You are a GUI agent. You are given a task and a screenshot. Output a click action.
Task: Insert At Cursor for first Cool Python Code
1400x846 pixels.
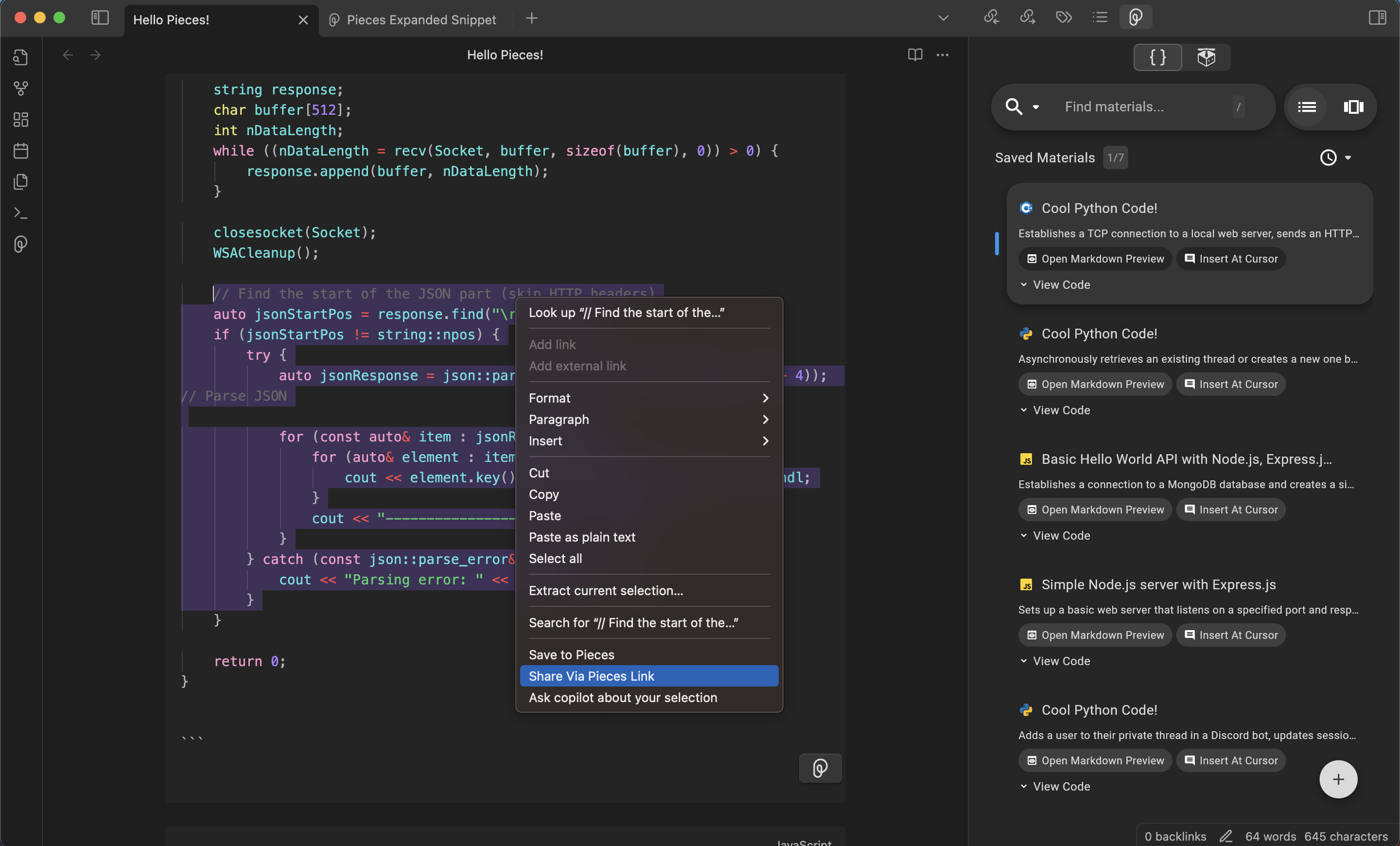pos(1231,259)
